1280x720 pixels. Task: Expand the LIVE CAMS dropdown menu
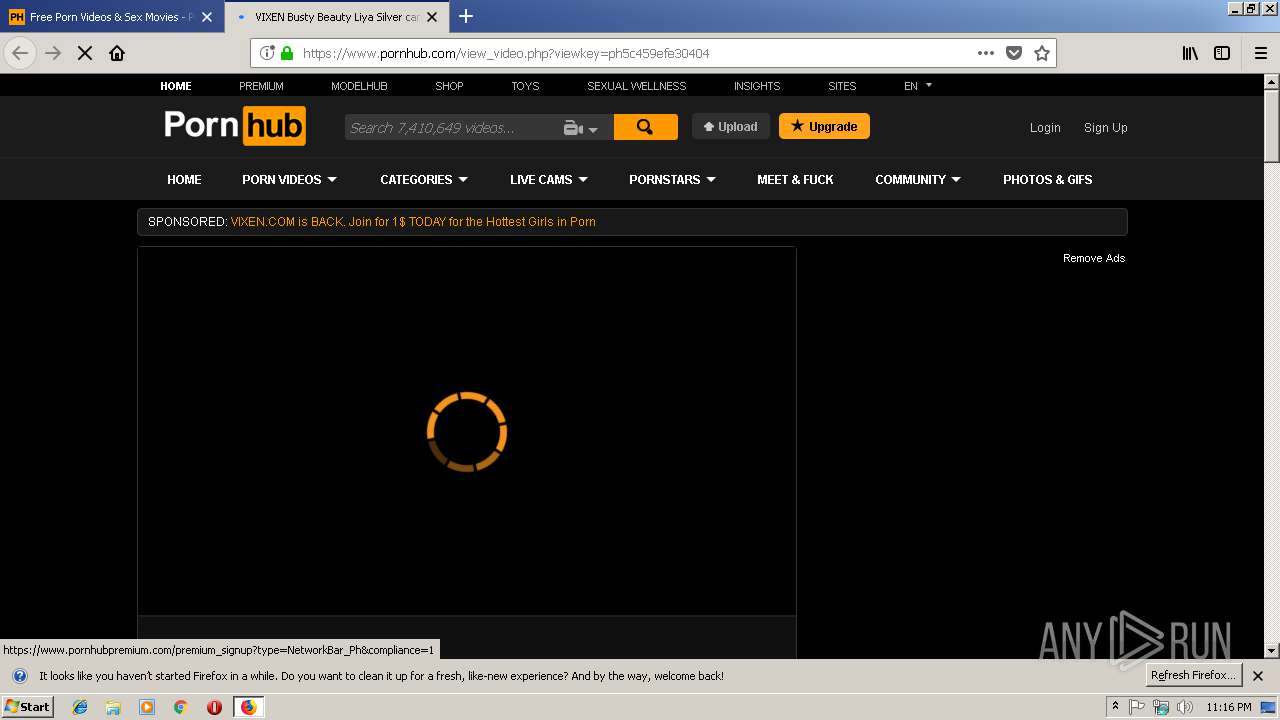pyautogui.click(x=549, y=179)
